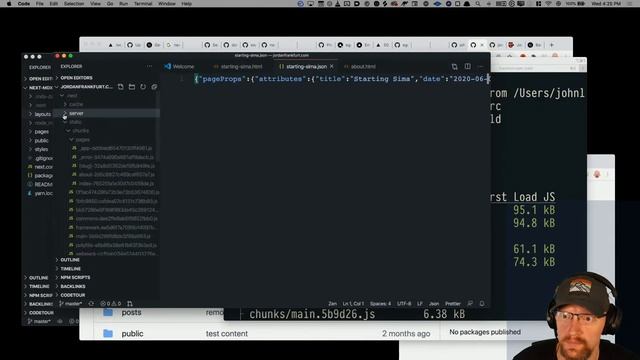Open errors and warnings count in status bar
Screen dimensions: 640x360
pyautogui.click(x=111, y=303)
